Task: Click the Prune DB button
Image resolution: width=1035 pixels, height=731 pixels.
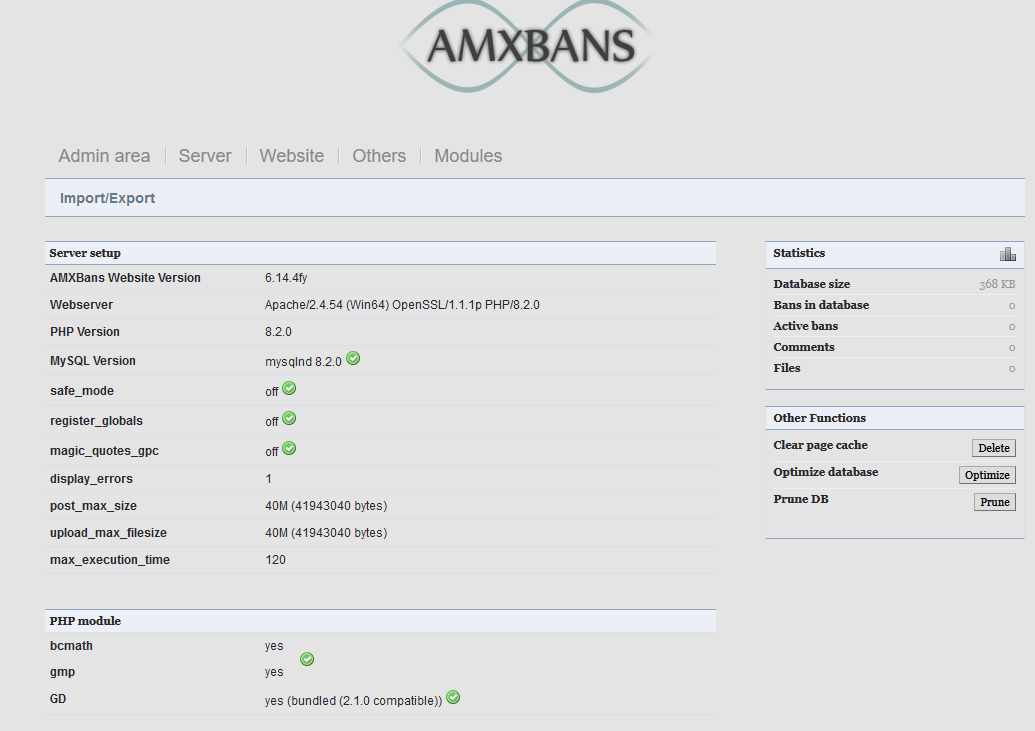Action: click(995, 502)
